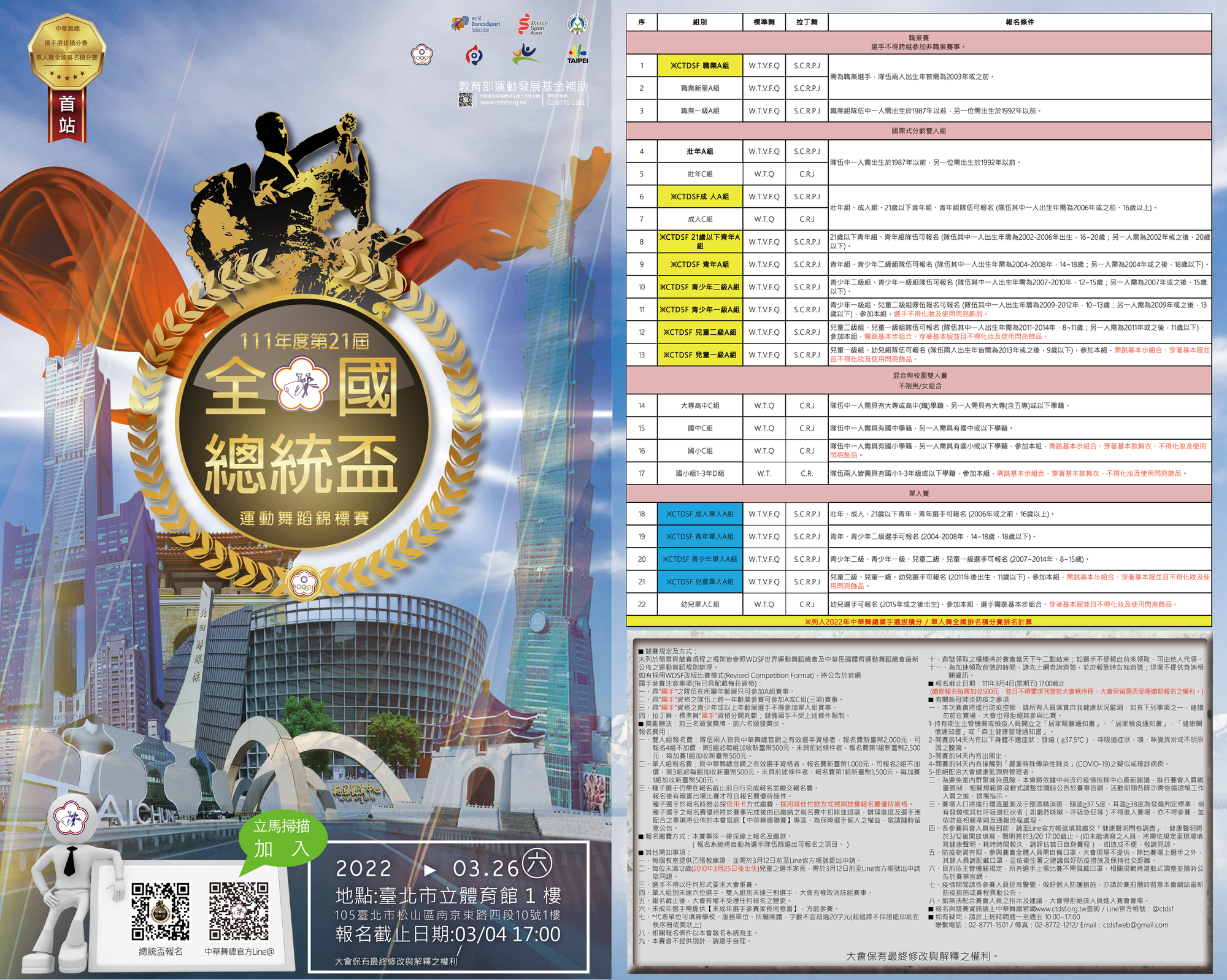Click the 大專高中C組 cell

tap(700, 405)
